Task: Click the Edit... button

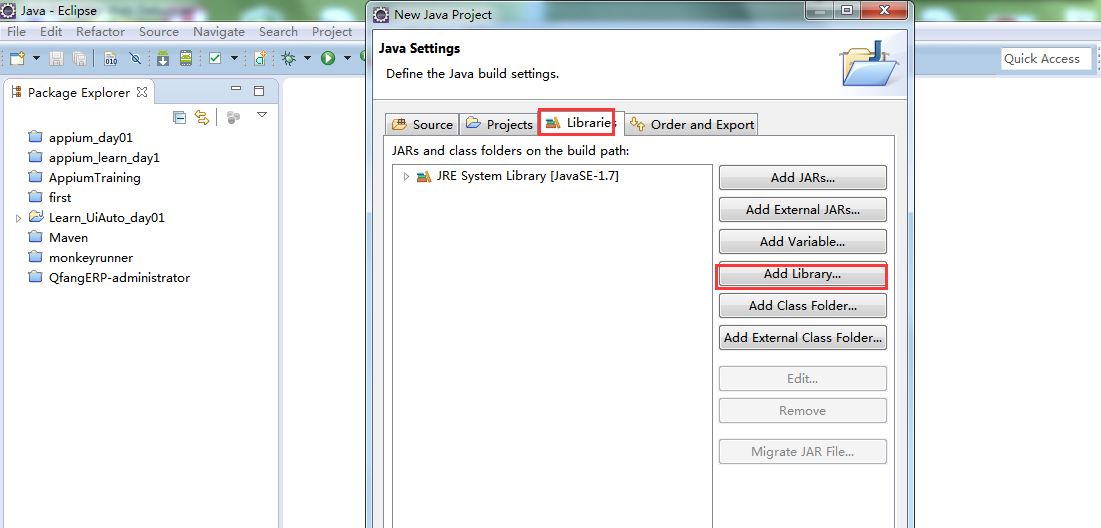Action: [803, 378]
